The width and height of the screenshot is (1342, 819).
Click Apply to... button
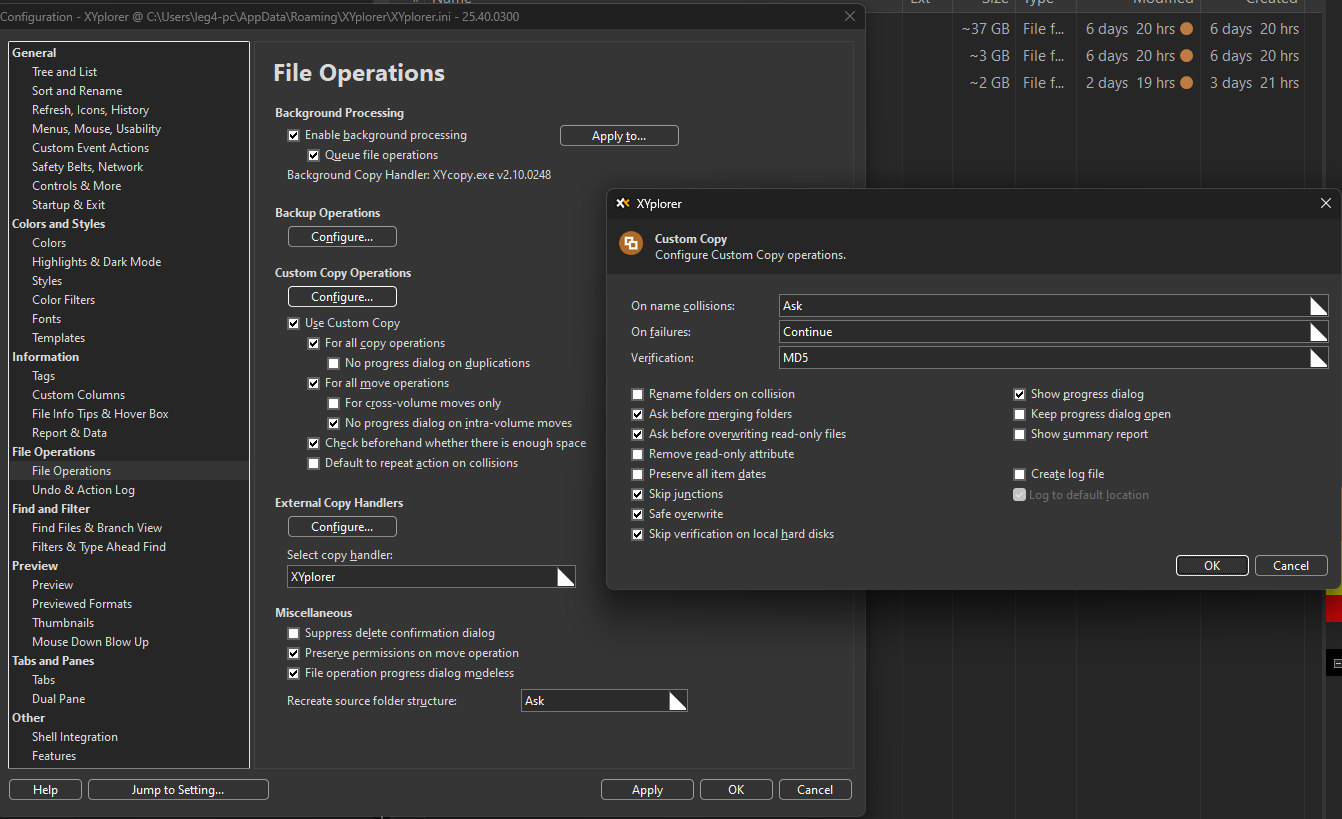pos(619,136)
